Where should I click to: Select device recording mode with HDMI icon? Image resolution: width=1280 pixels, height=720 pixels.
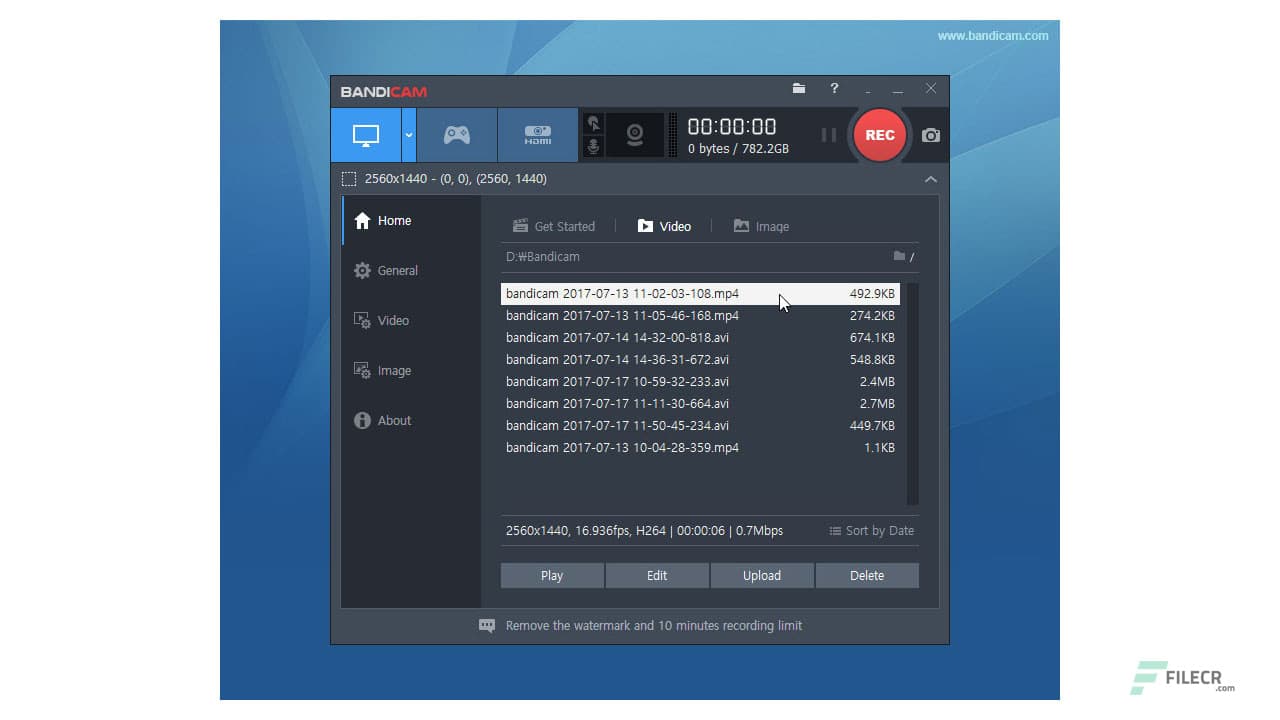(x=537, y=134)
